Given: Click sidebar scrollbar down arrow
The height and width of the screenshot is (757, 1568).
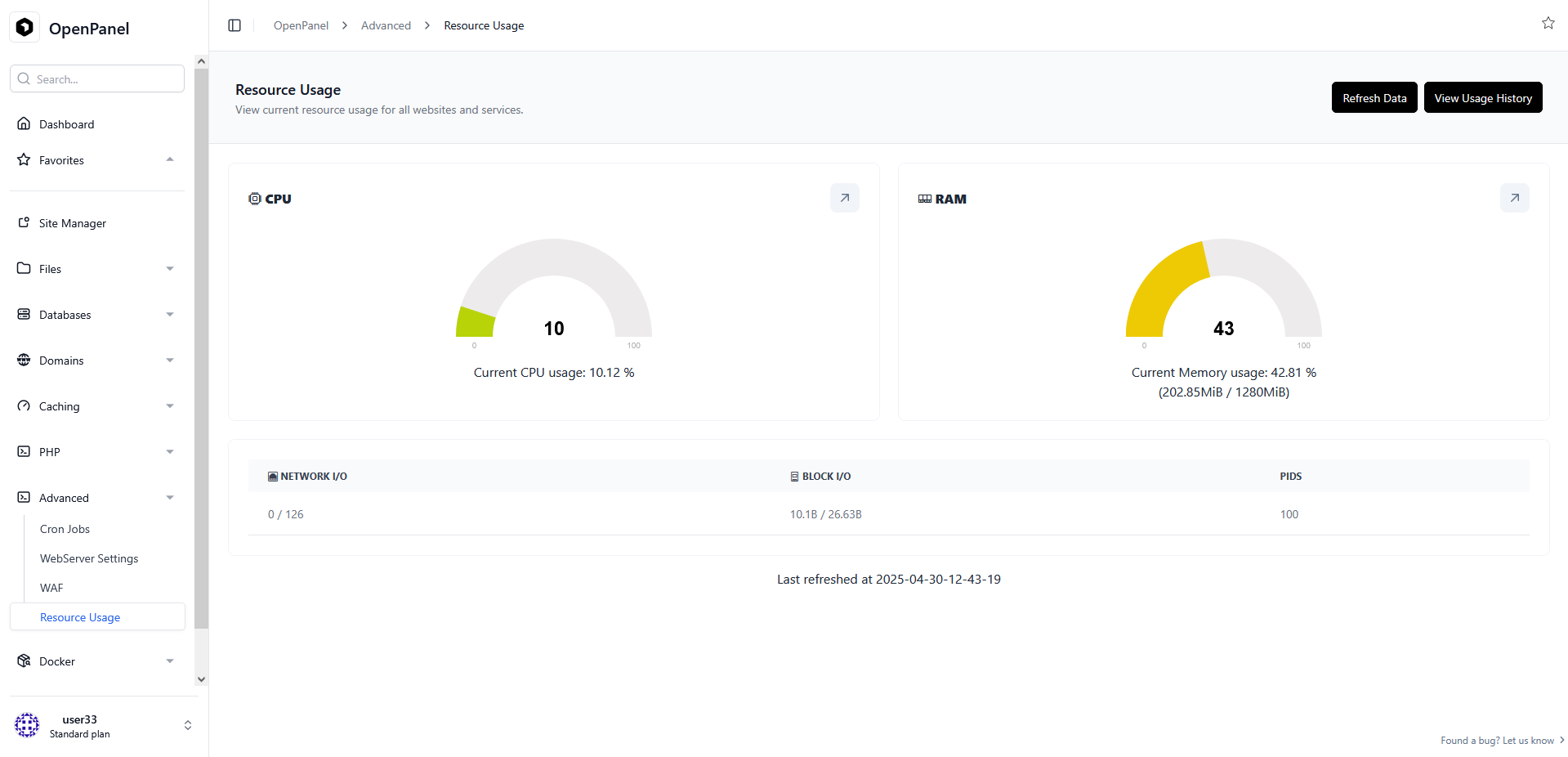Looking at the screenshot, I should (201, 679).
